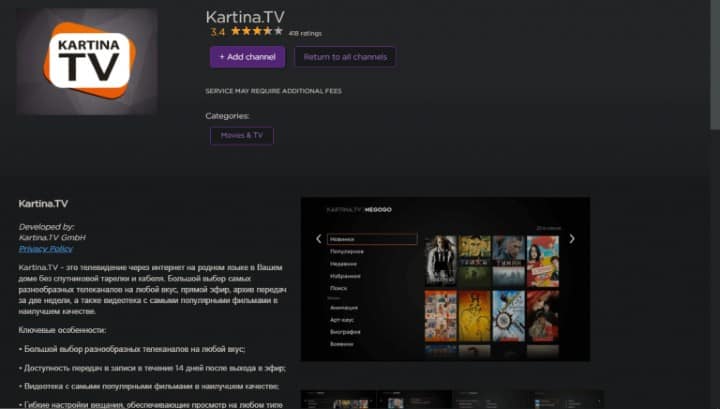Viewport: 720px width, 409px height.
Task: Click the Kartina.TV description heading
Action: pyautogui.click(x=43, y=203)
